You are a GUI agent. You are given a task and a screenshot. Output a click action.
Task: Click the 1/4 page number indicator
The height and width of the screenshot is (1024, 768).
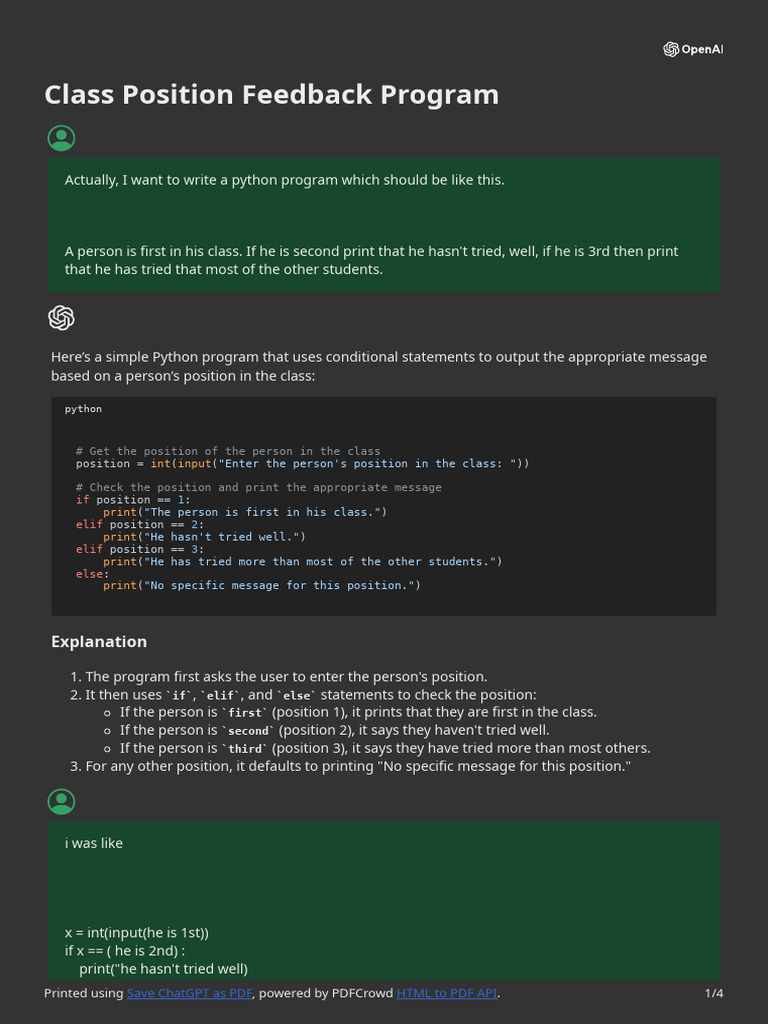click(x=713, y=993)
